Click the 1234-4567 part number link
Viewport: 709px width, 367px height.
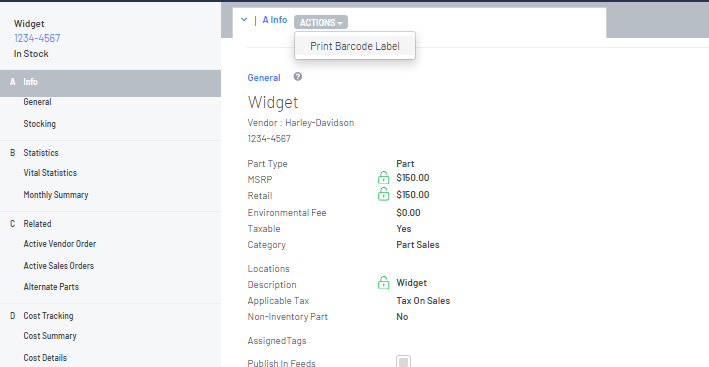point(37,38)
